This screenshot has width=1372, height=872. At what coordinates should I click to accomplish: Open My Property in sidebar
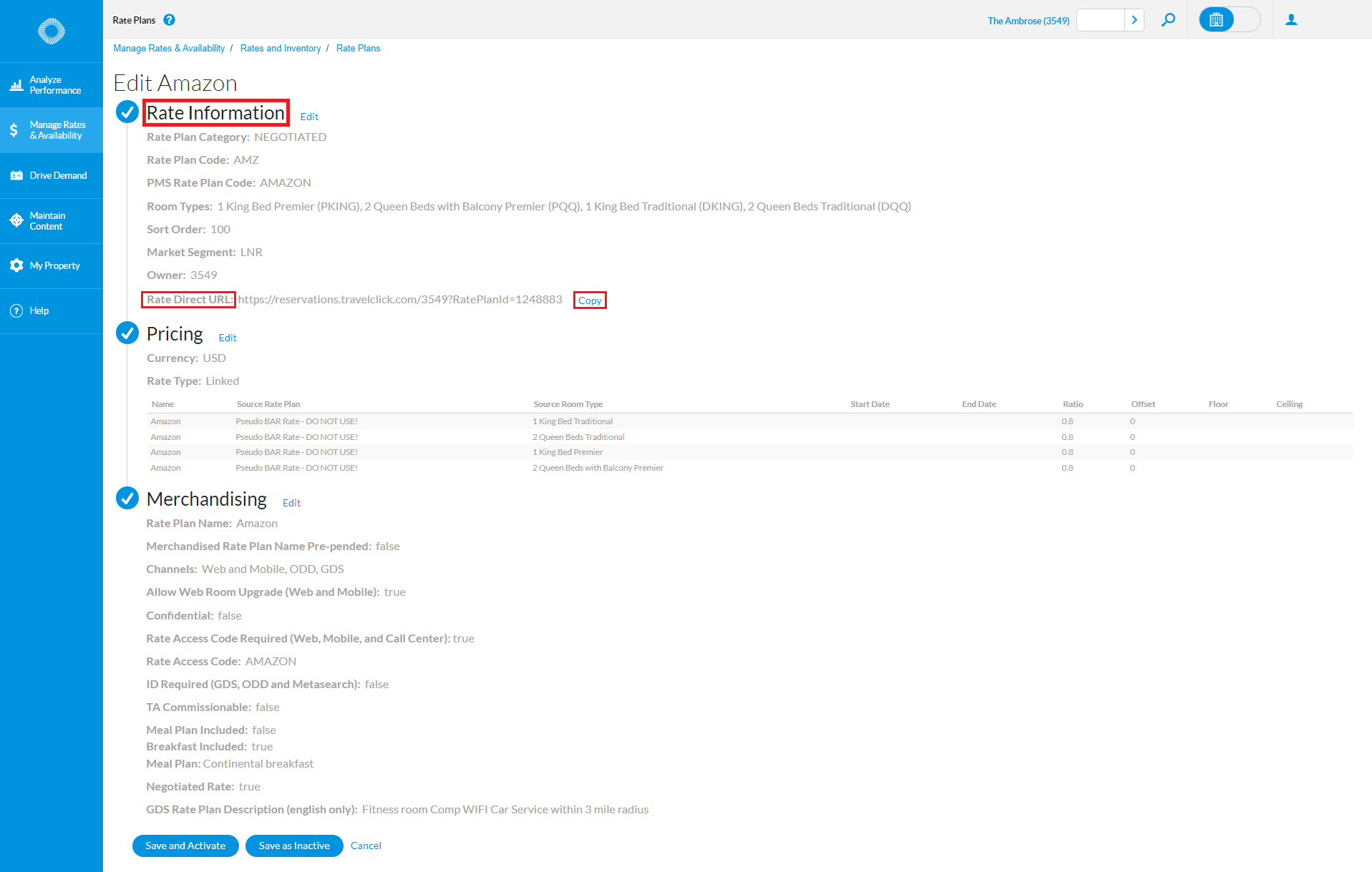click(x=52, y=265)
